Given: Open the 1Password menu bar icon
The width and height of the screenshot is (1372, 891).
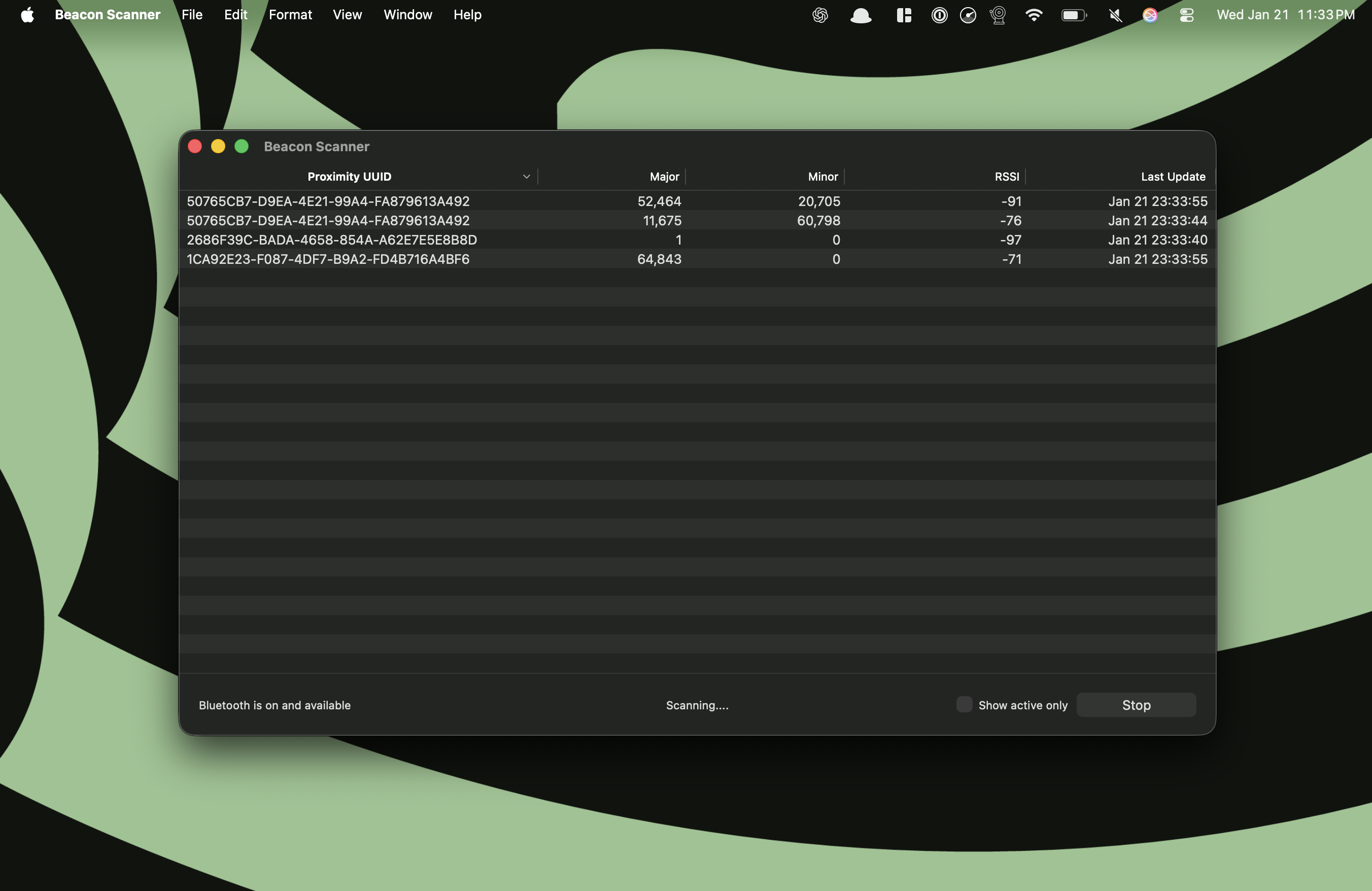Looking at the screenshot, I should coord(939,15).
